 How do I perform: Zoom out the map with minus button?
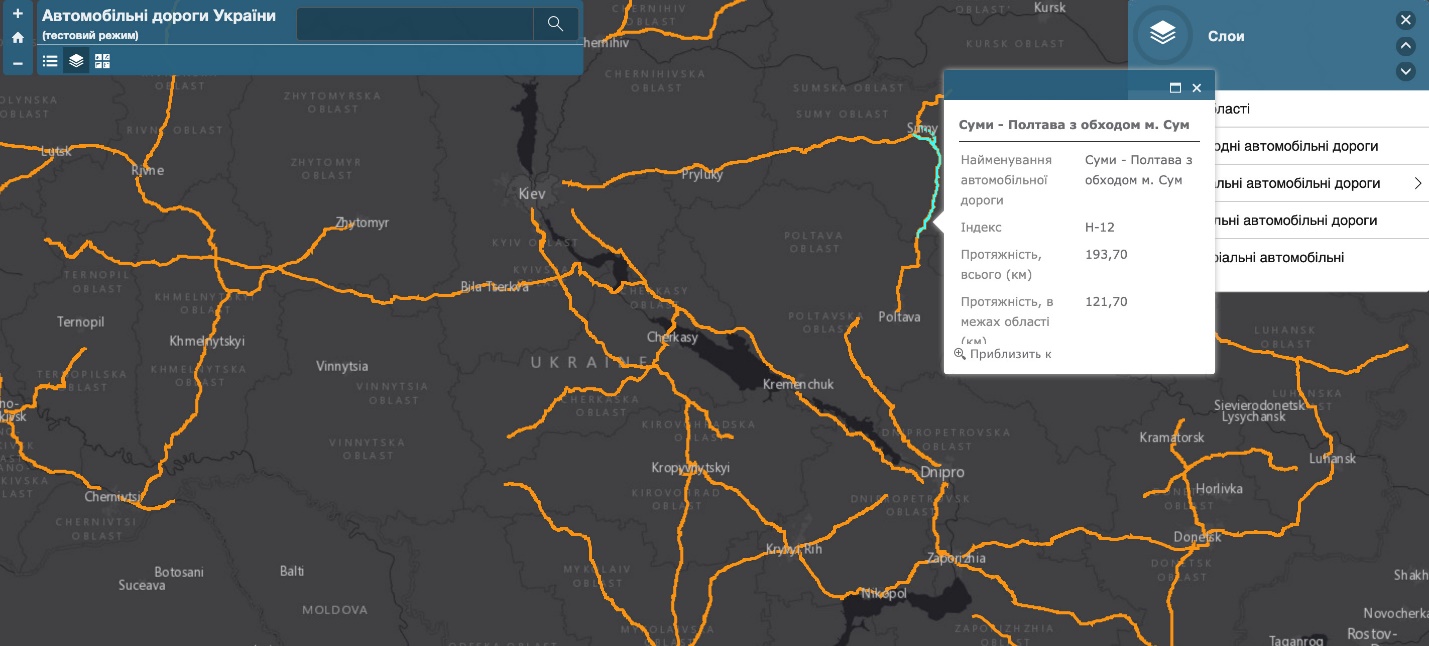(x=17, y=63)
